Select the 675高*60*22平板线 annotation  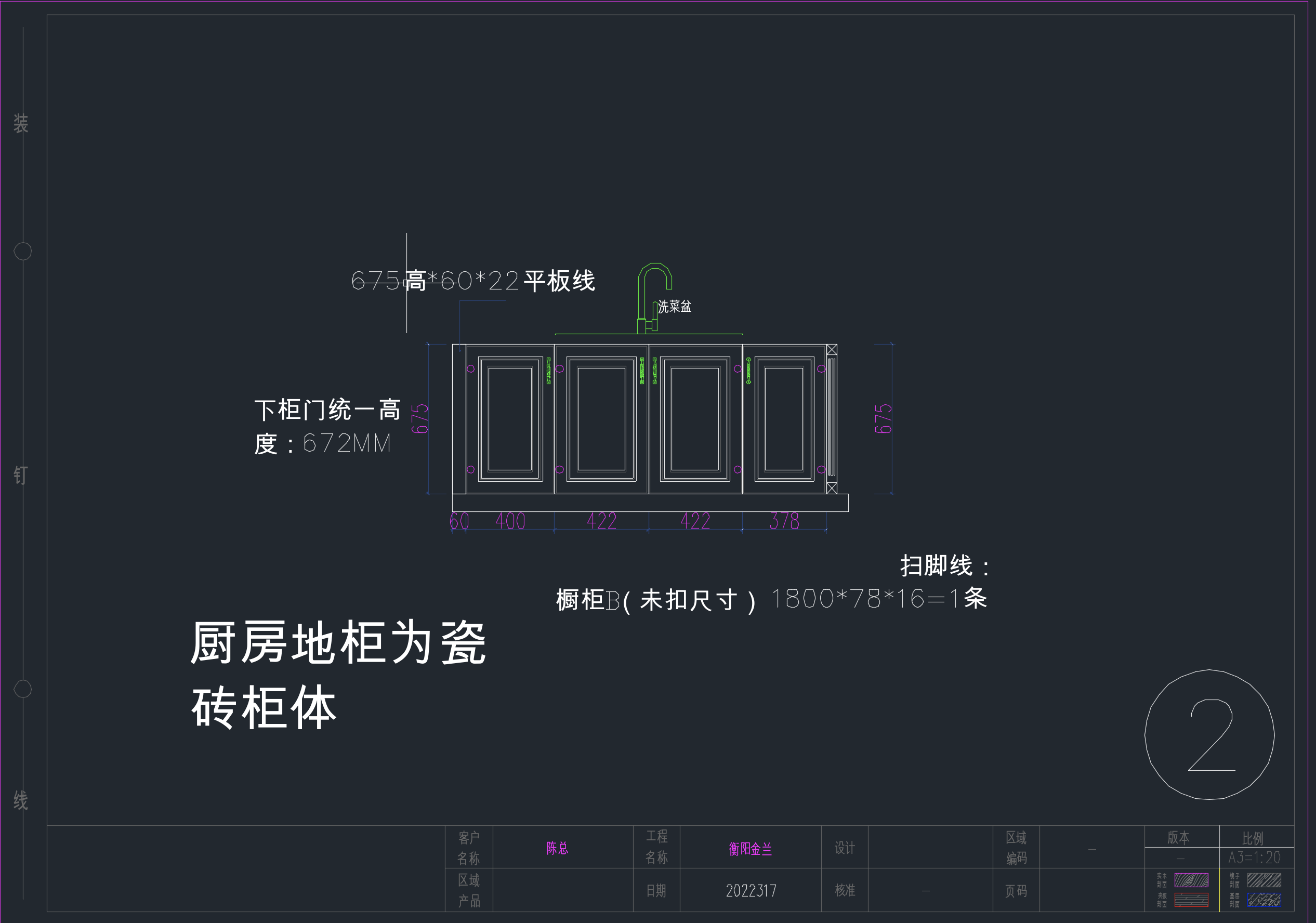[x=473, y=281]
